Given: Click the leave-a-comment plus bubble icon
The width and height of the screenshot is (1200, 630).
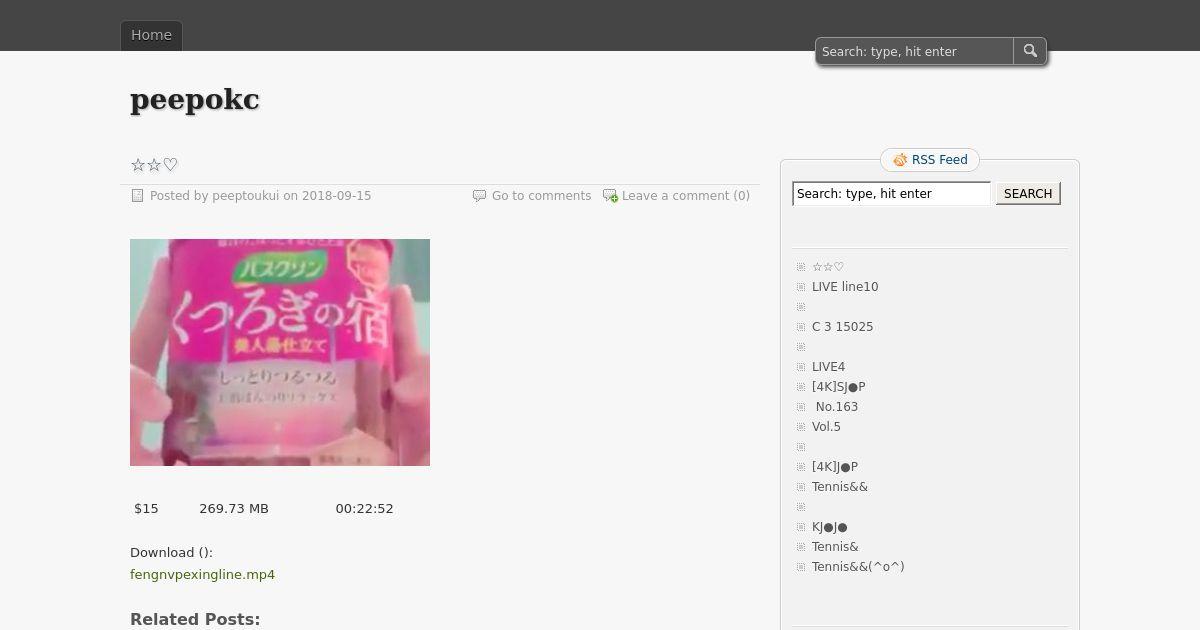Looking at the screenshot, I should [x=610, y=196].
